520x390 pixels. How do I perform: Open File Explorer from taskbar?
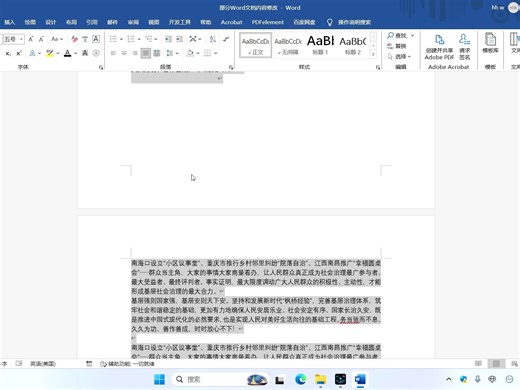click(x=321, y=379)
